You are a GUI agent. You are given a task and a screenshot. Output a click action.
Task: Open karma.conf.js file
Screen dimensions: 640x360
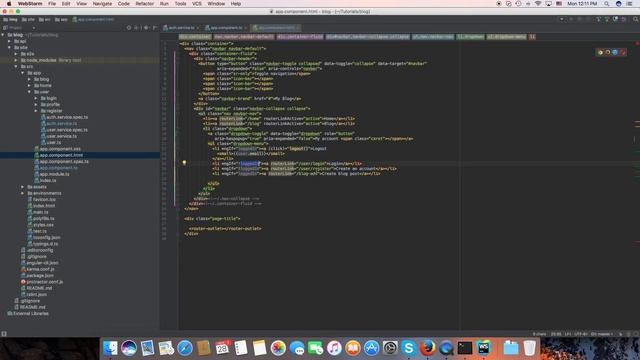pyautogui.click(x=38, y=269)
